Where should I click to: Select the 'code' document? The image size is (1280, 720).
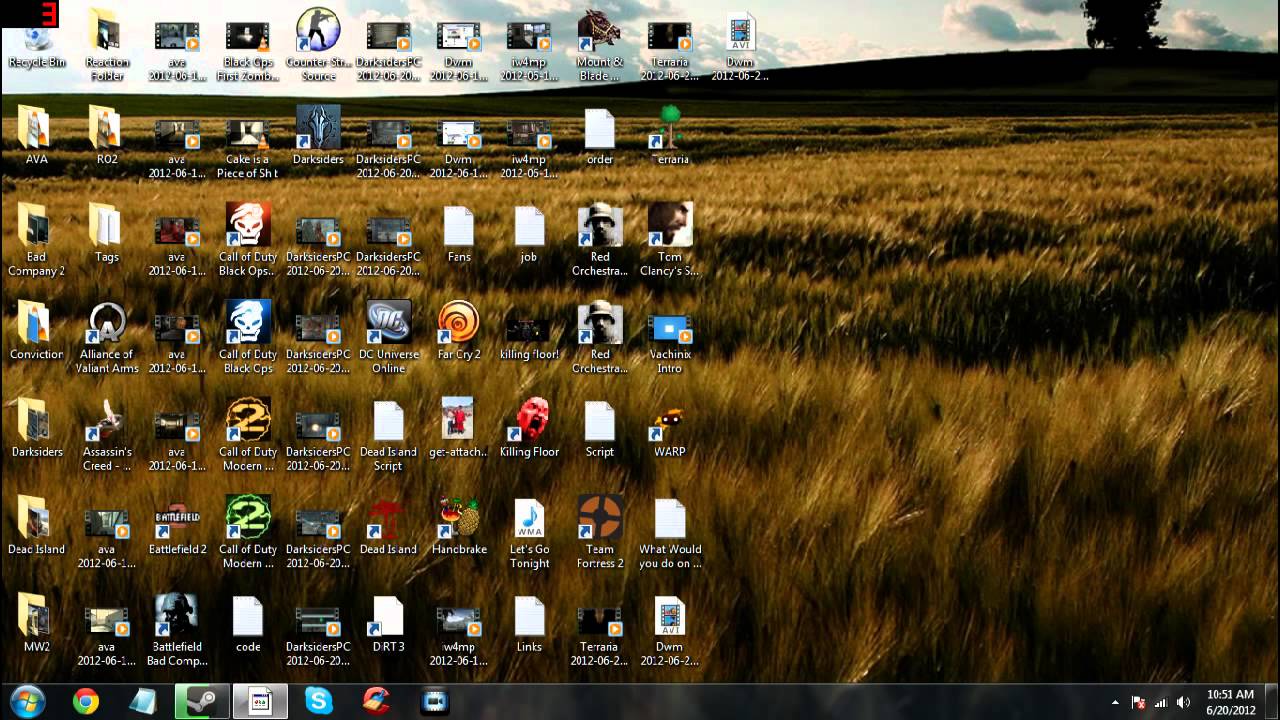[x=247, y=624]
